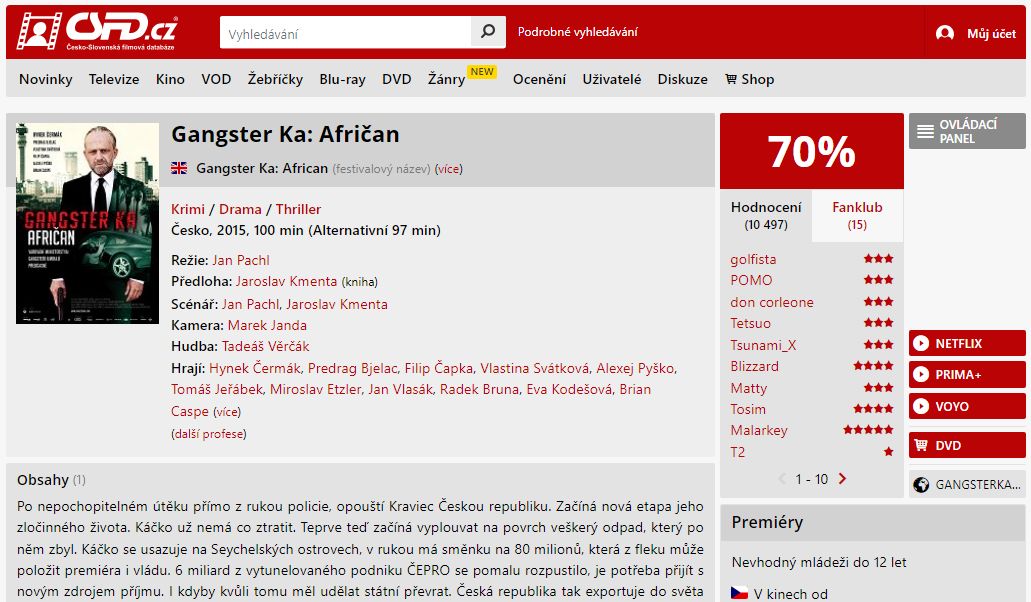
Task: Click the Shop link with its cart icon
Action: point(750,79)
